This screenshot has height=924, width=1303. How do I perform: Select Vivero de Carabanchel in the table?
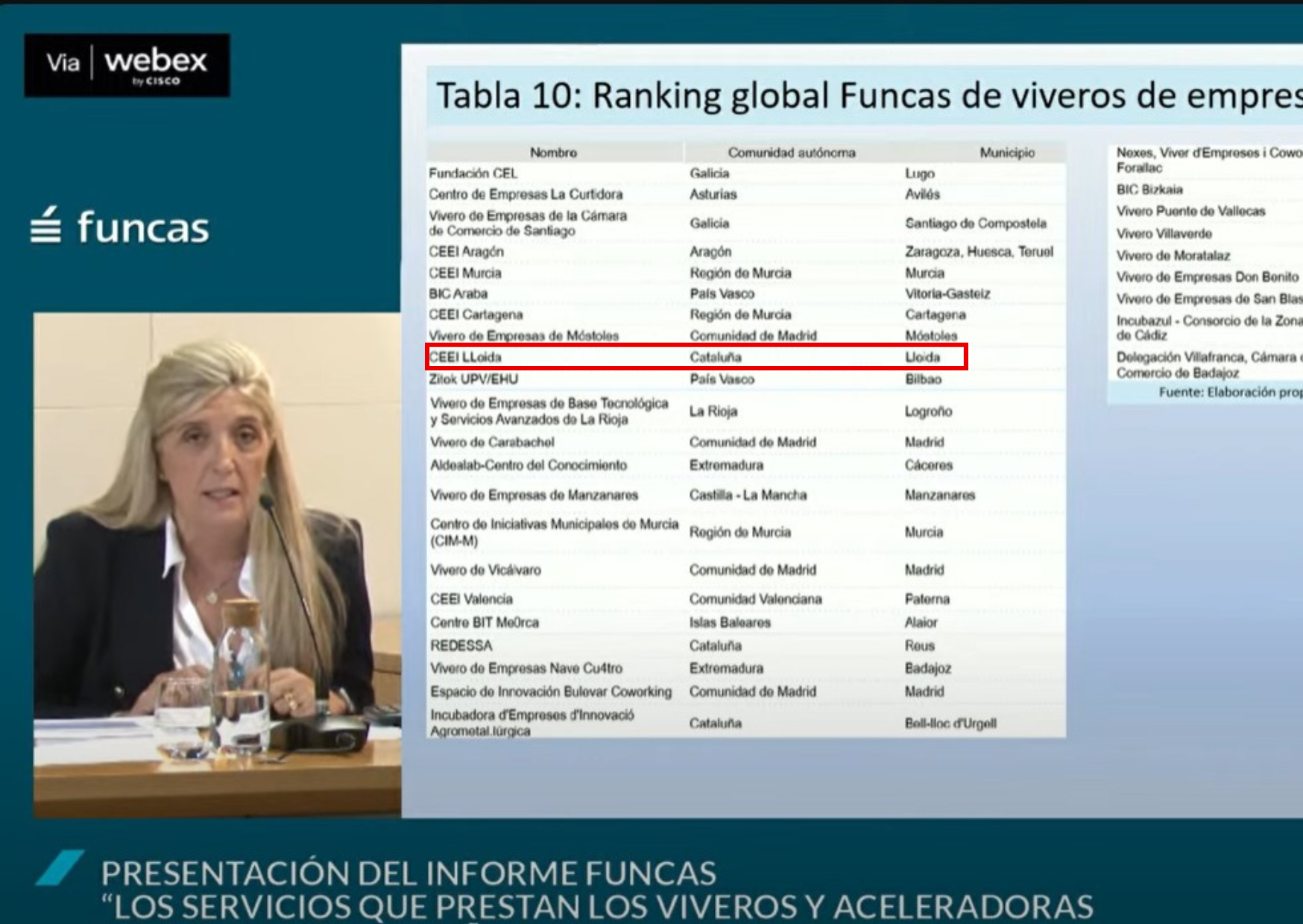[492, 442]
